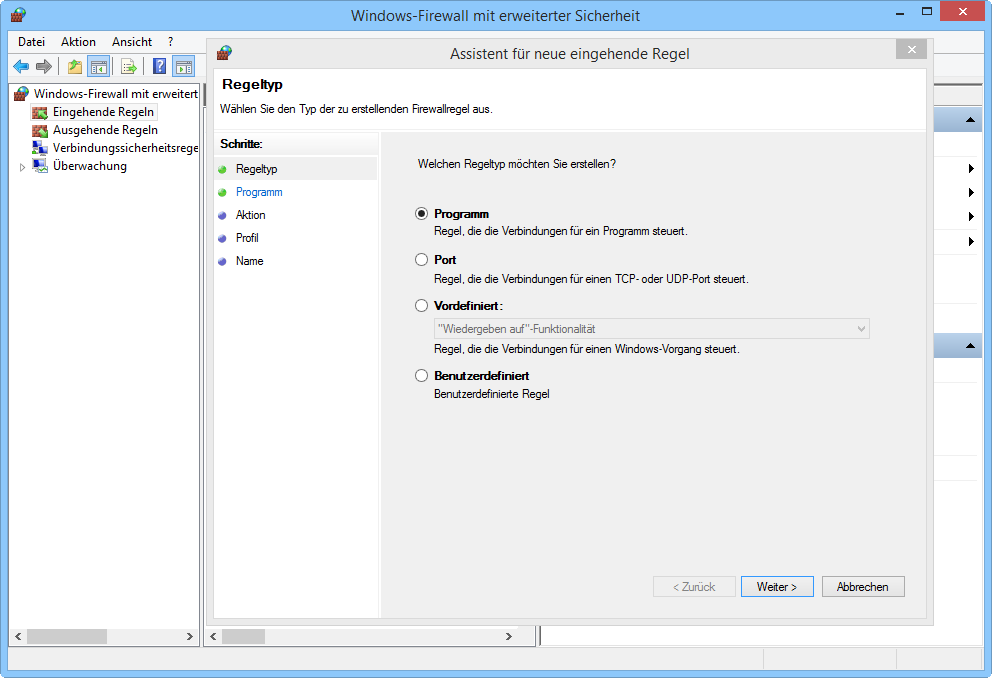Click the disabled < Zurück button

click(694, 586)
